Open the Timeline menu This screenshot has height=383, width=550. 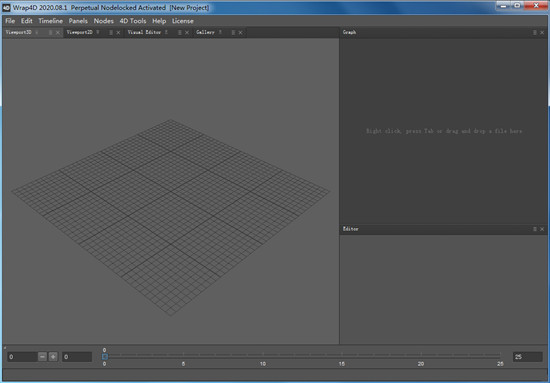click(51, 21)
